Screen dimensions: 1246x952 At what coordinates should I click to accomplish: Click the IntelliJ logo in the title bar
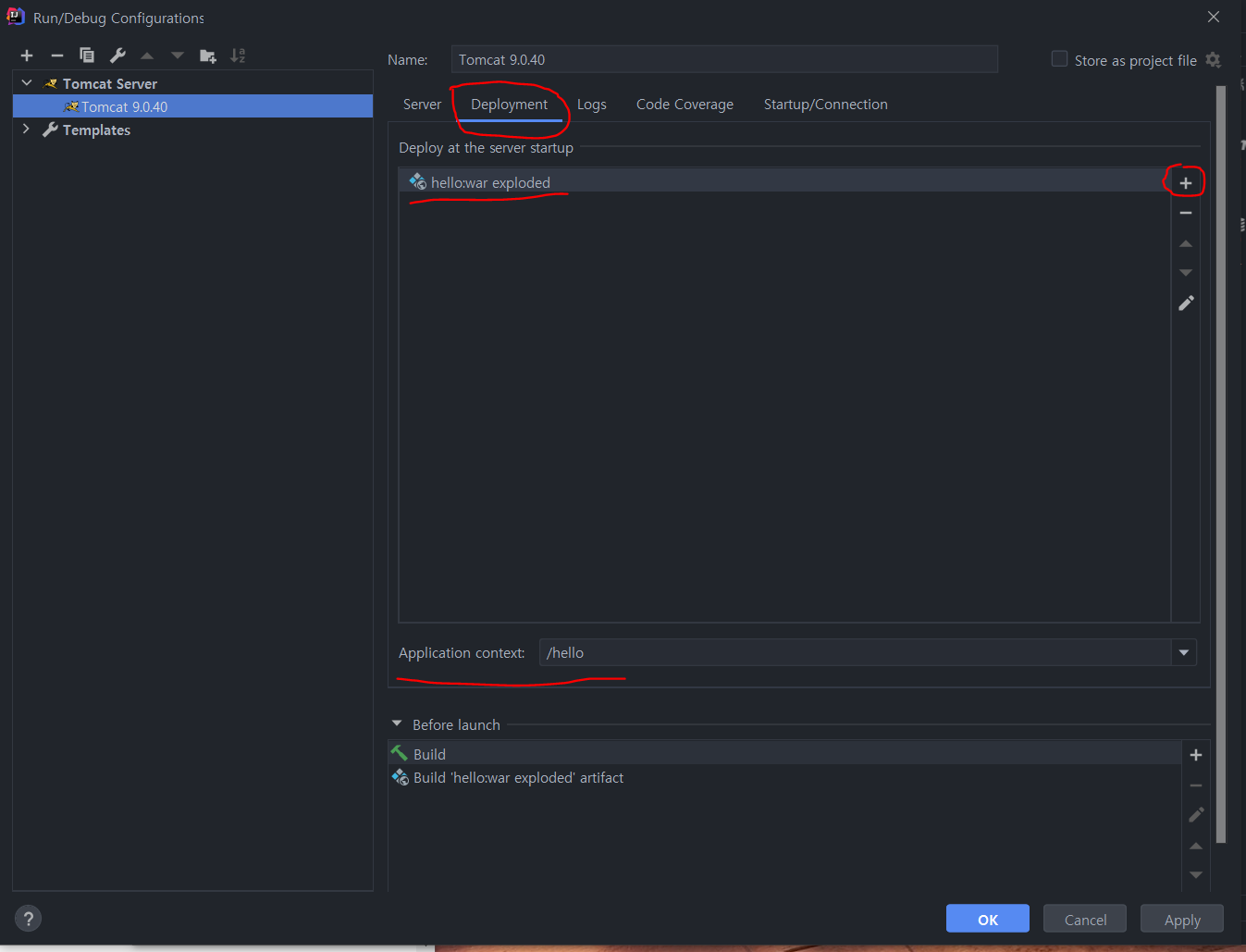16,17
